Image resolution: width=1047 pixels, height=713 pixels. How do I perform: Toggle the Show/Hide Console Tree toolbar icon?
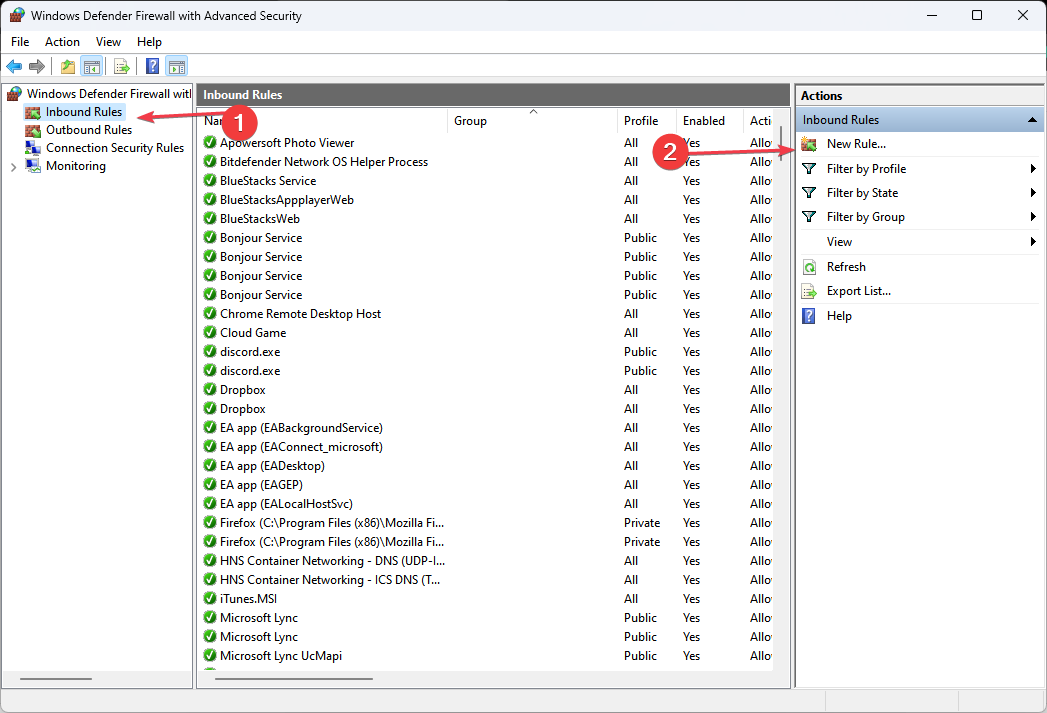tap(91, 66)
